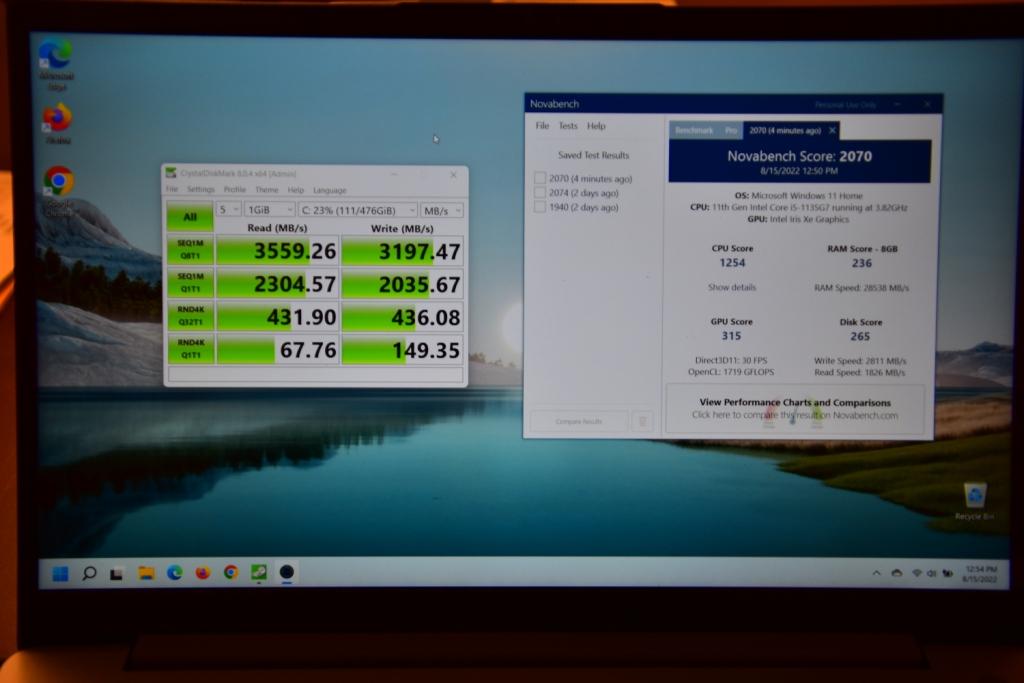
Task: Open the Google Chrome desktop shortcut
Action: point(59,189)
